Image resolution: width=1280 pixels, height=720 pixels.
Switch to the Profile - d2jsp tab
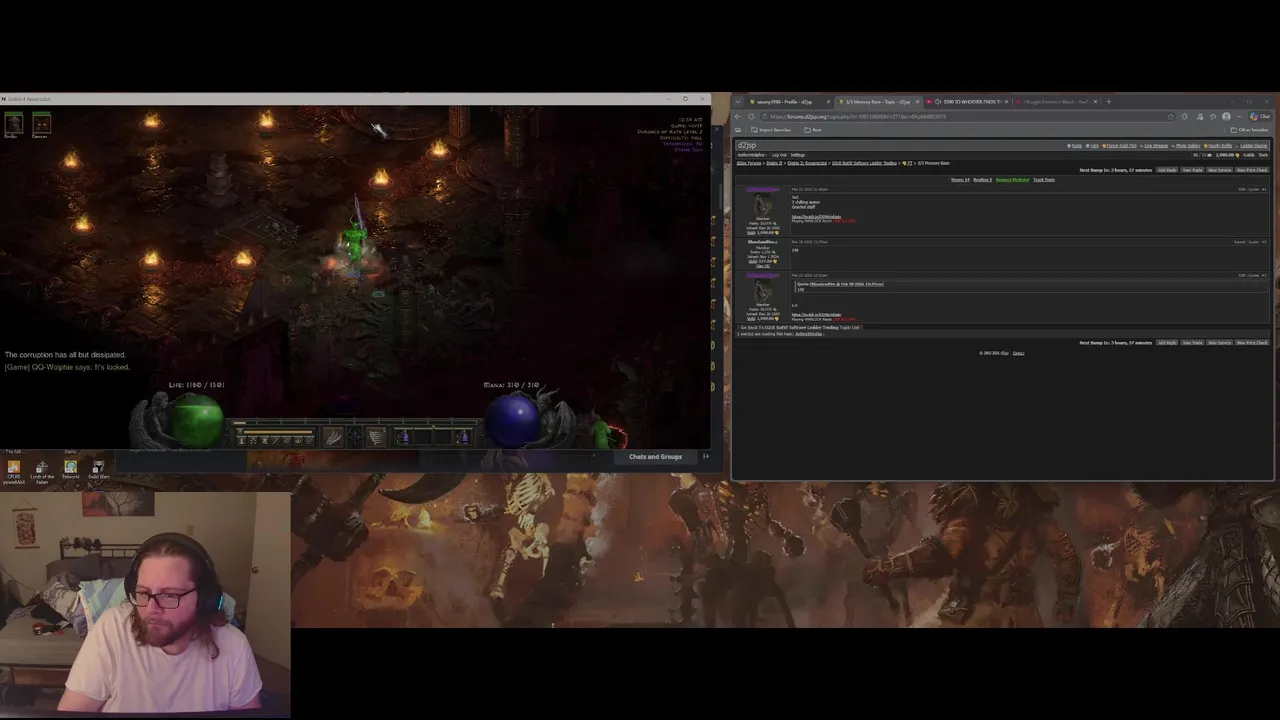tap(789, 102)
